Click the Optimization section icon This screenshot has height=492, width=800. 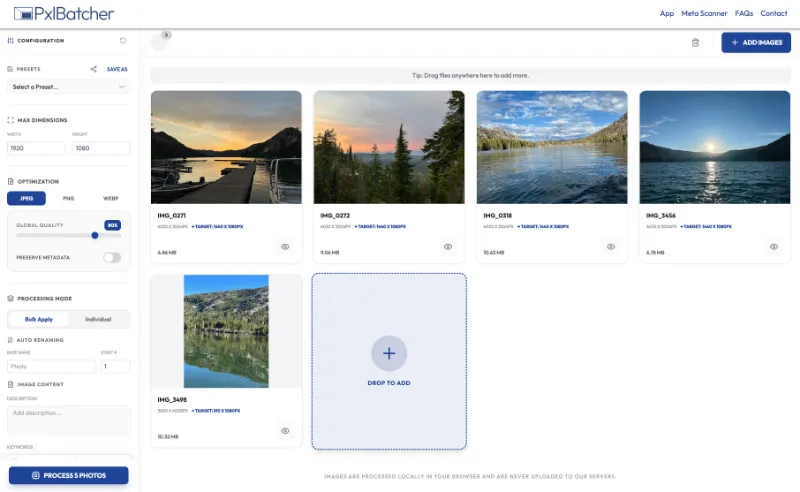pos(10,181)
